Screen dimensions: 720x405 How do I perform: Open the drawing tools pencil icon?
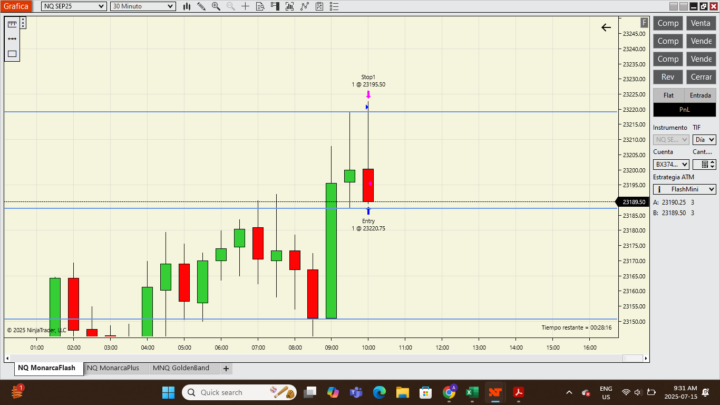(201, 6)
